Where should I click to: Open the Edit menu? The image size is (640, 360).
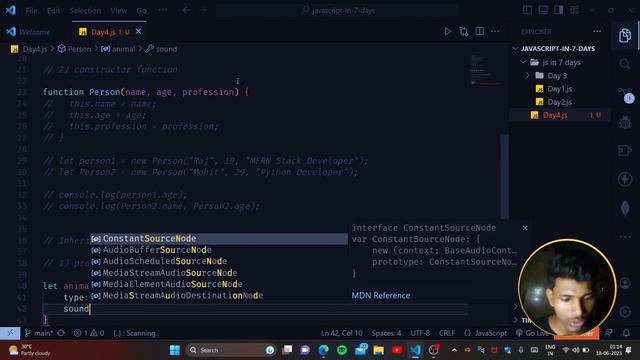[53, 11]
